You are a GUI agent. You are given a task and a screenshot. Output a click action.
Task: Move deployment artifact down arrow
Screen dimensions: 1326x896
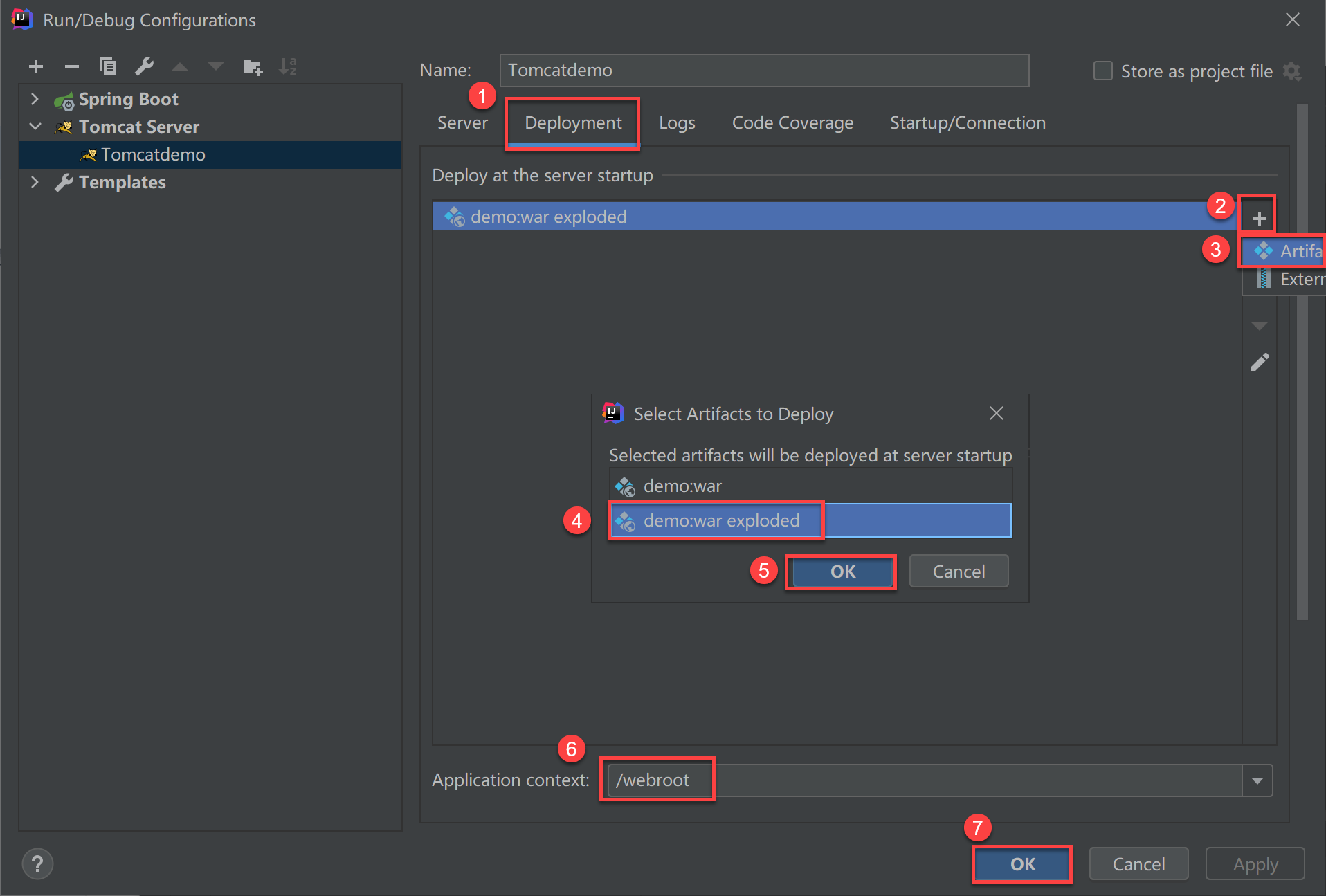coord(1260,326)
